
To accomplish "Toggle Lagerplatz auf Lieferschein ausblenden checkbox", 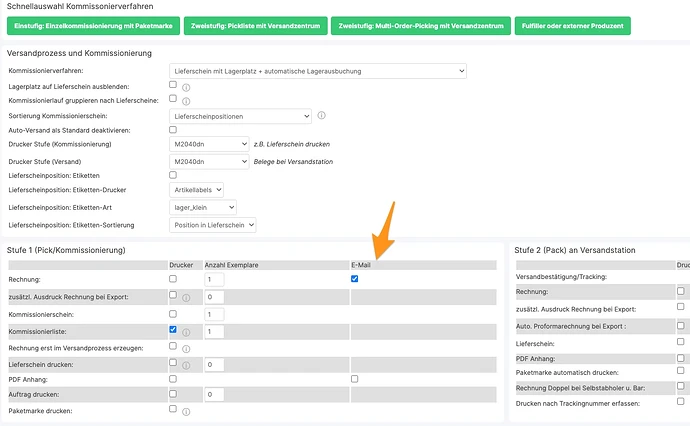I will pos(173,84).
